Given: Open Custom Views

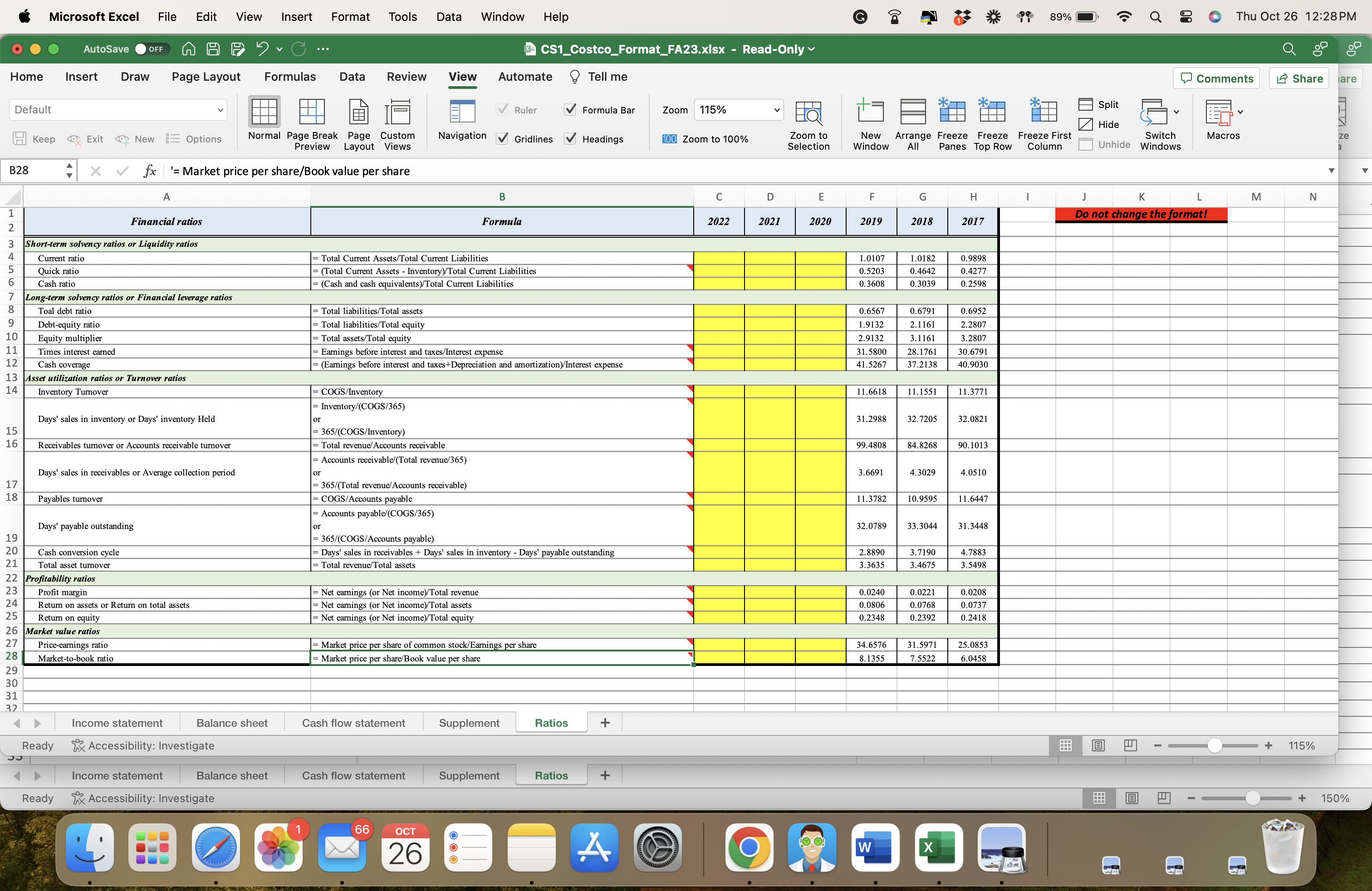Looking at the screenshot, I should (x=397, y=112).
